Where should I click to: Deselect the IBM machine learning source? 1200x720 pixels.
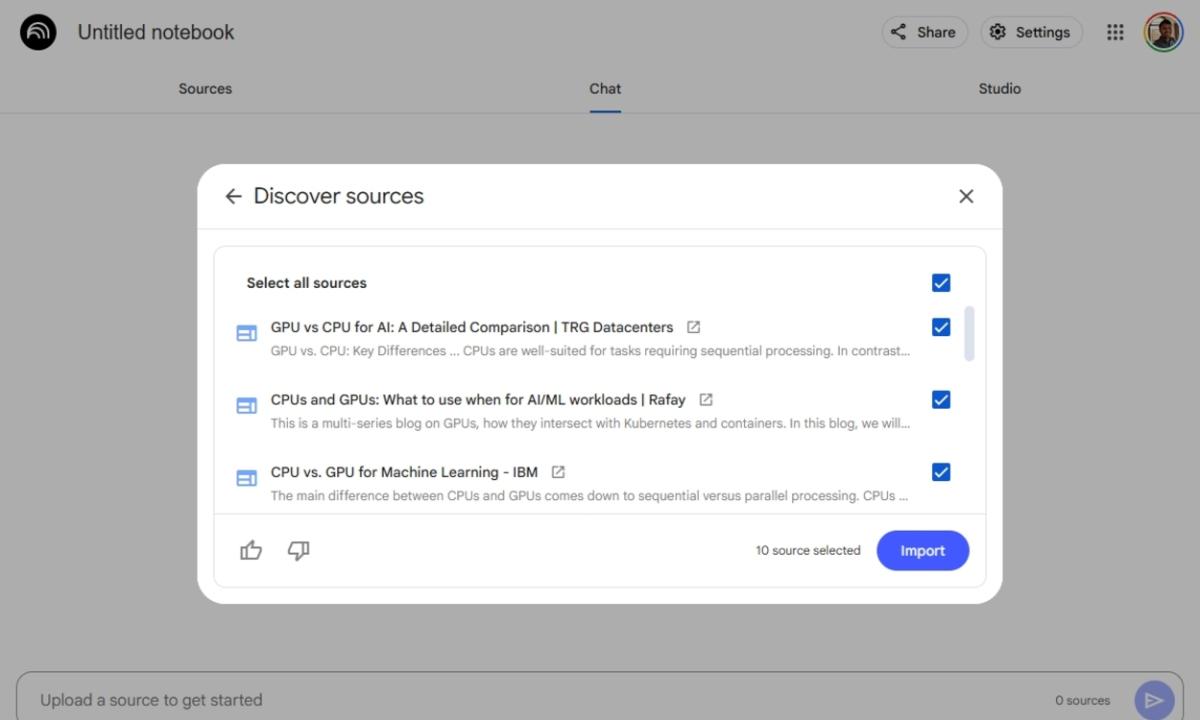coord(941,471)
